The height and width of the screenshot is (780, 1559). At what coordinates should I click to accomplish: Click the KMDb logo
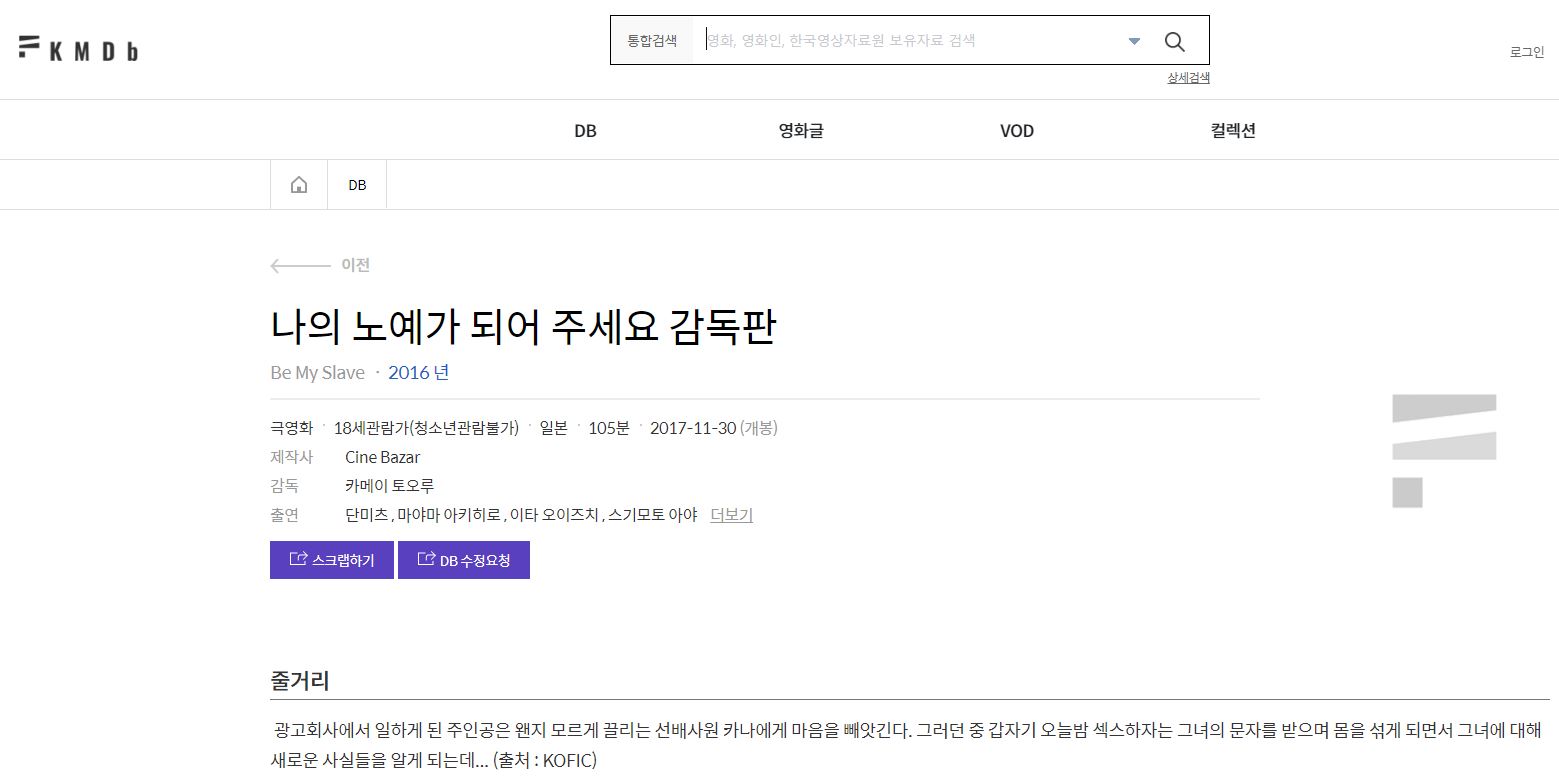pos(78,48)
